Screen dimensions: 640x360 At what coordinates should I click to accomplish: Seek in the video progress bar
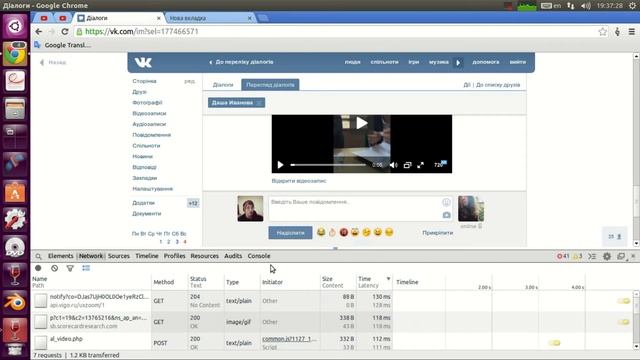pyautogui.click(x=328, y=165)
